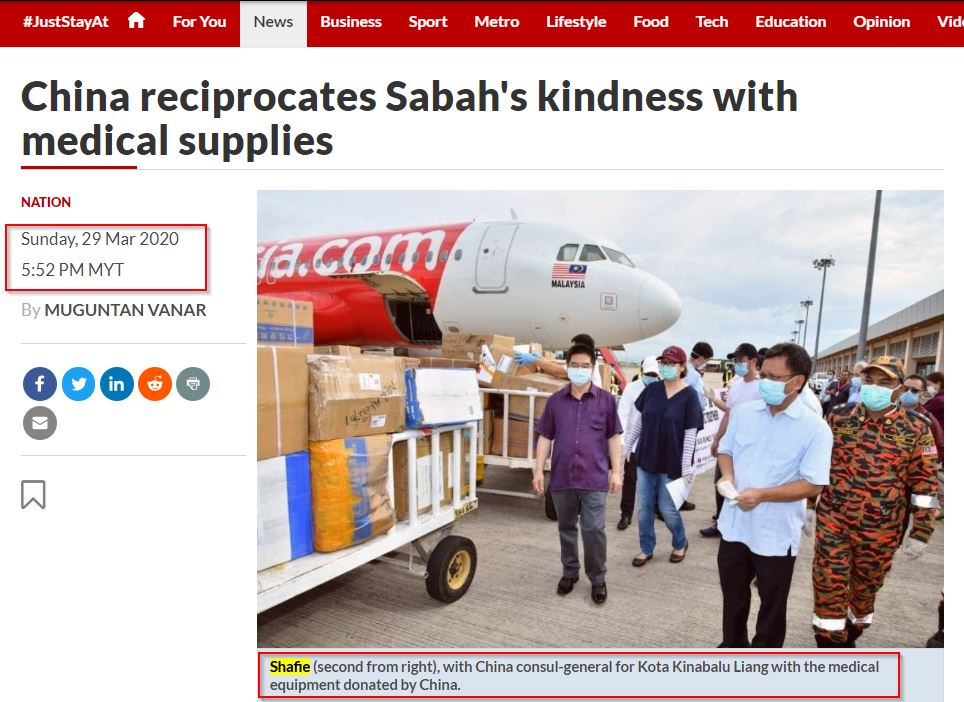Open the Food section
Screen dimensions: 964x702
(x=651, y=22)
